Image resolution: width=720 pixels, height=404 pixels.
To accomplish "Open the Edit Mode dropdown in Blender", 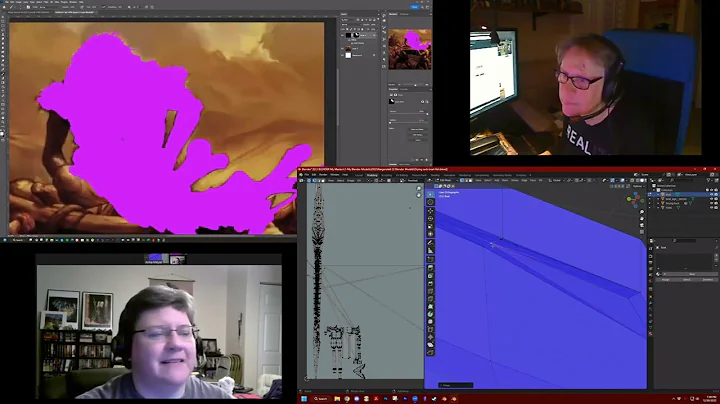I will 448,180.
